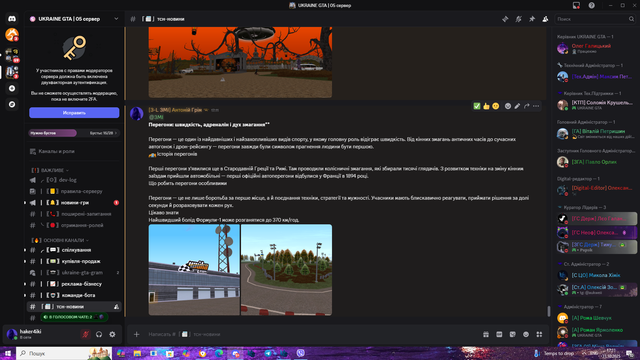
Task: Click the Add a Server plus icon
Action: (x=12, y=89)
